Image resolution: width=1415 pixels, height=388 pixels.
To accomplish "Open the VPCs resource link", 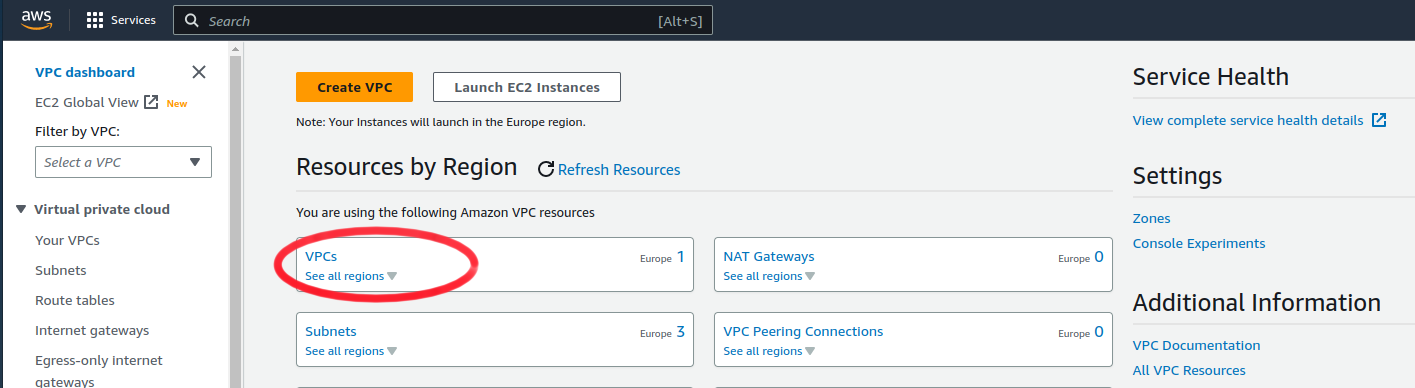I will coord(321,257).
